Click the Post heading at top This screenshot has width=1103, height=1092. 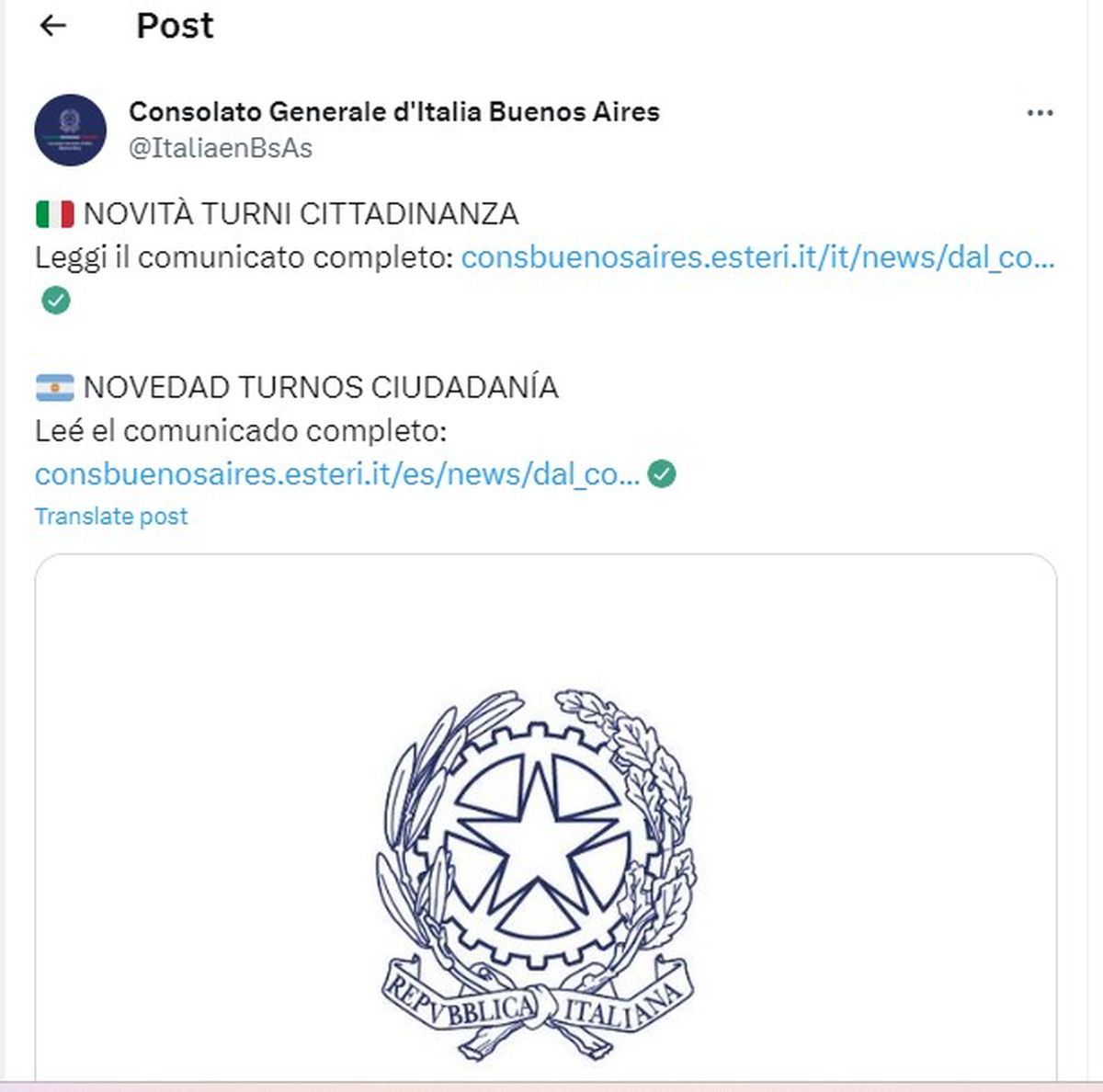coord(175,26)
